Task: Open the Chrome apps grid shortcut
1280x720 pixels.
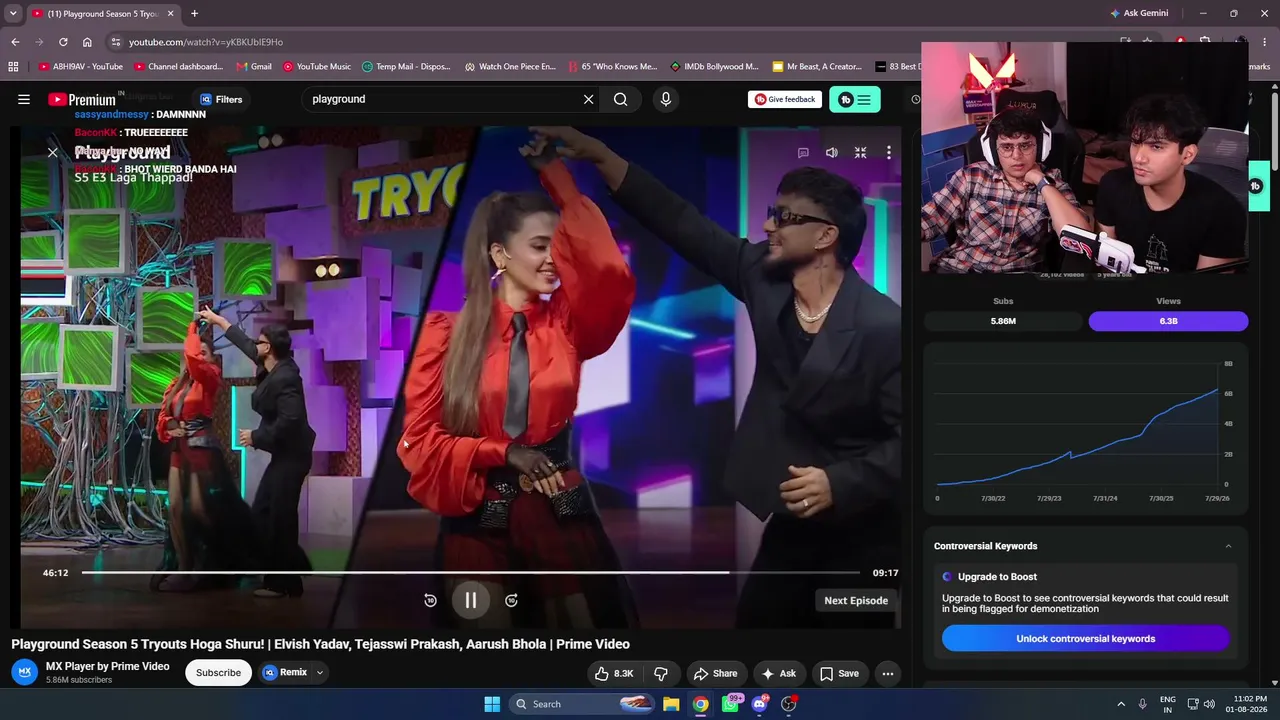Action: [13, 67]
